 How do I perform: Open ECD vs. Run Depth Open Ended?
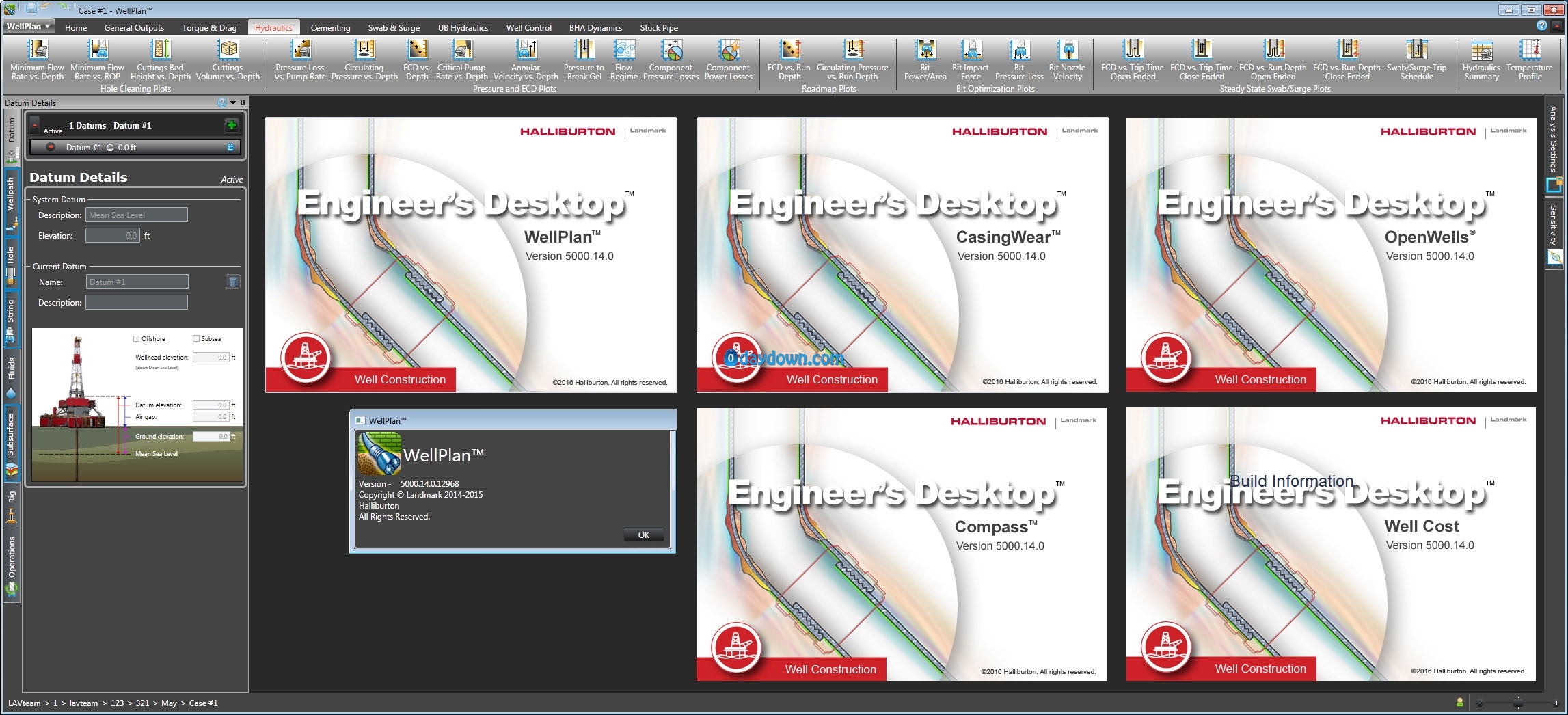(1273, 60)
